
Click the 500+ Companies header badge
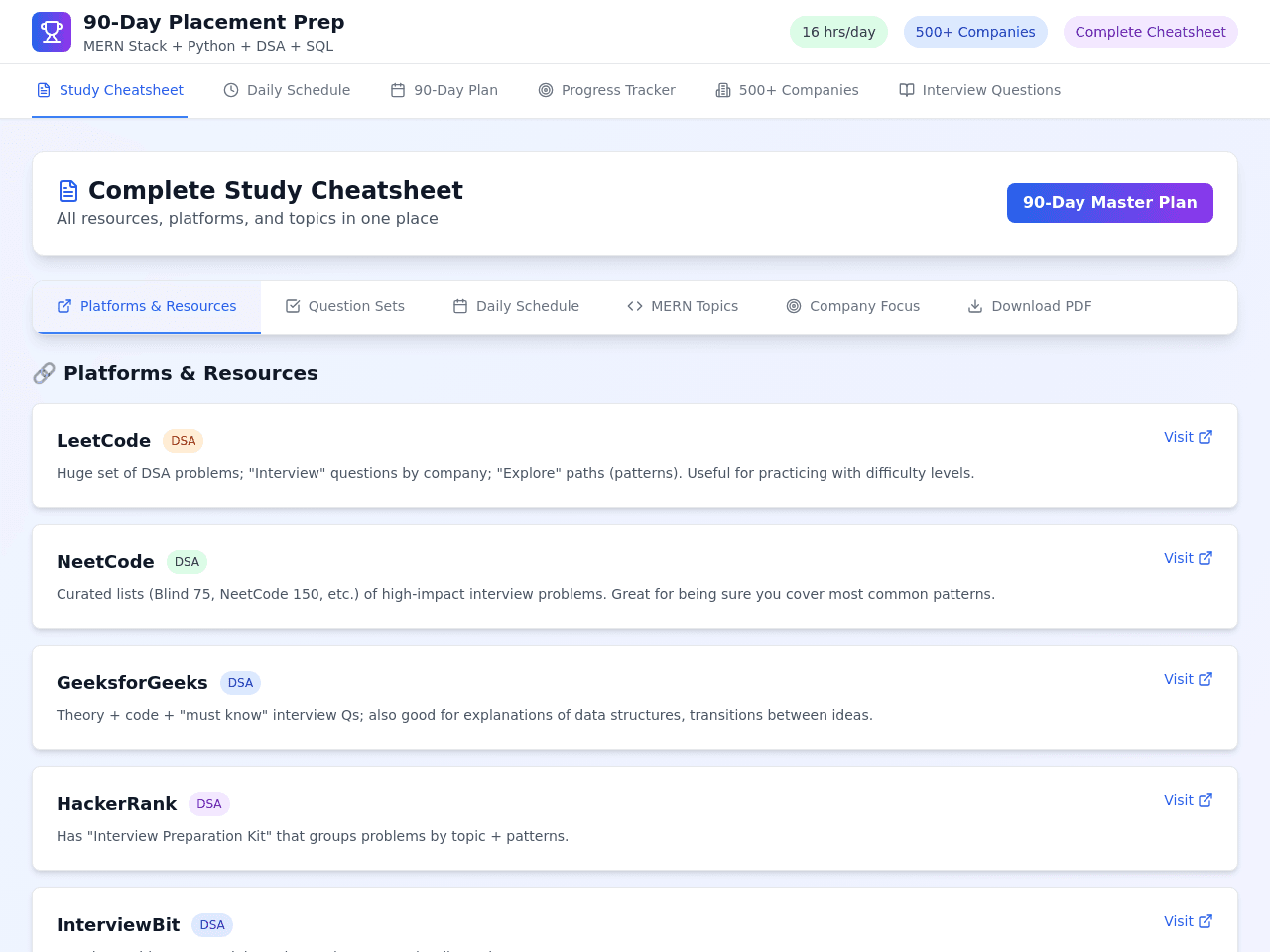coord(975,32)
